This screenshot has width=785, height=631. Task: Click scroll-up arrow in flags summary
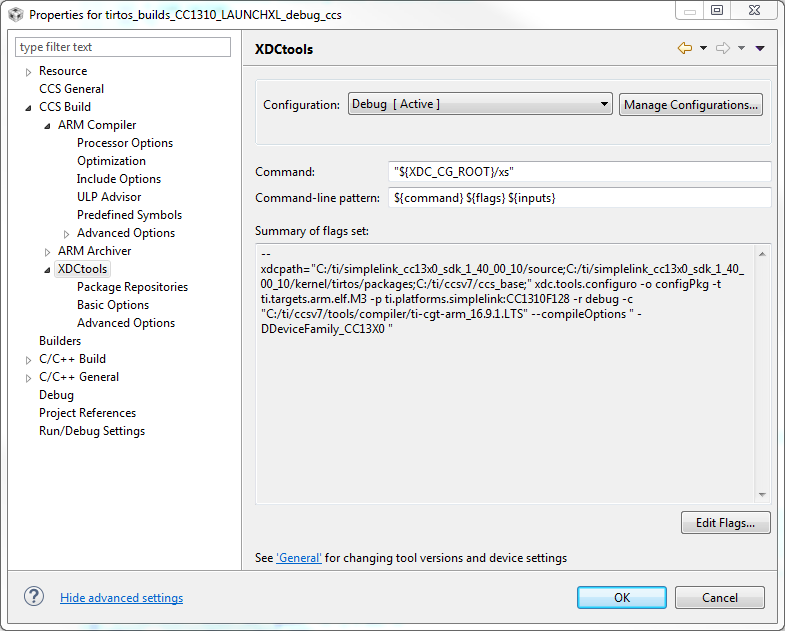point(762,254)
